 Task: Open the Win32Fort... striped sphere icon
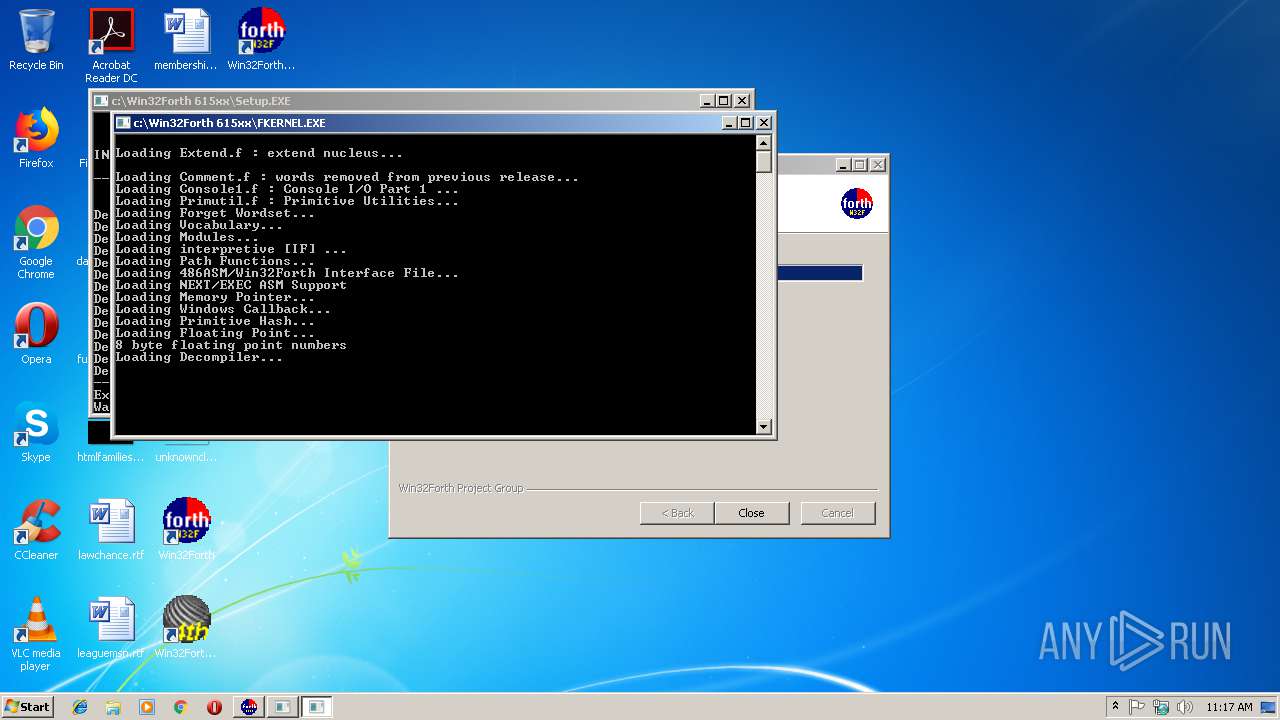[x=186, y=628]
